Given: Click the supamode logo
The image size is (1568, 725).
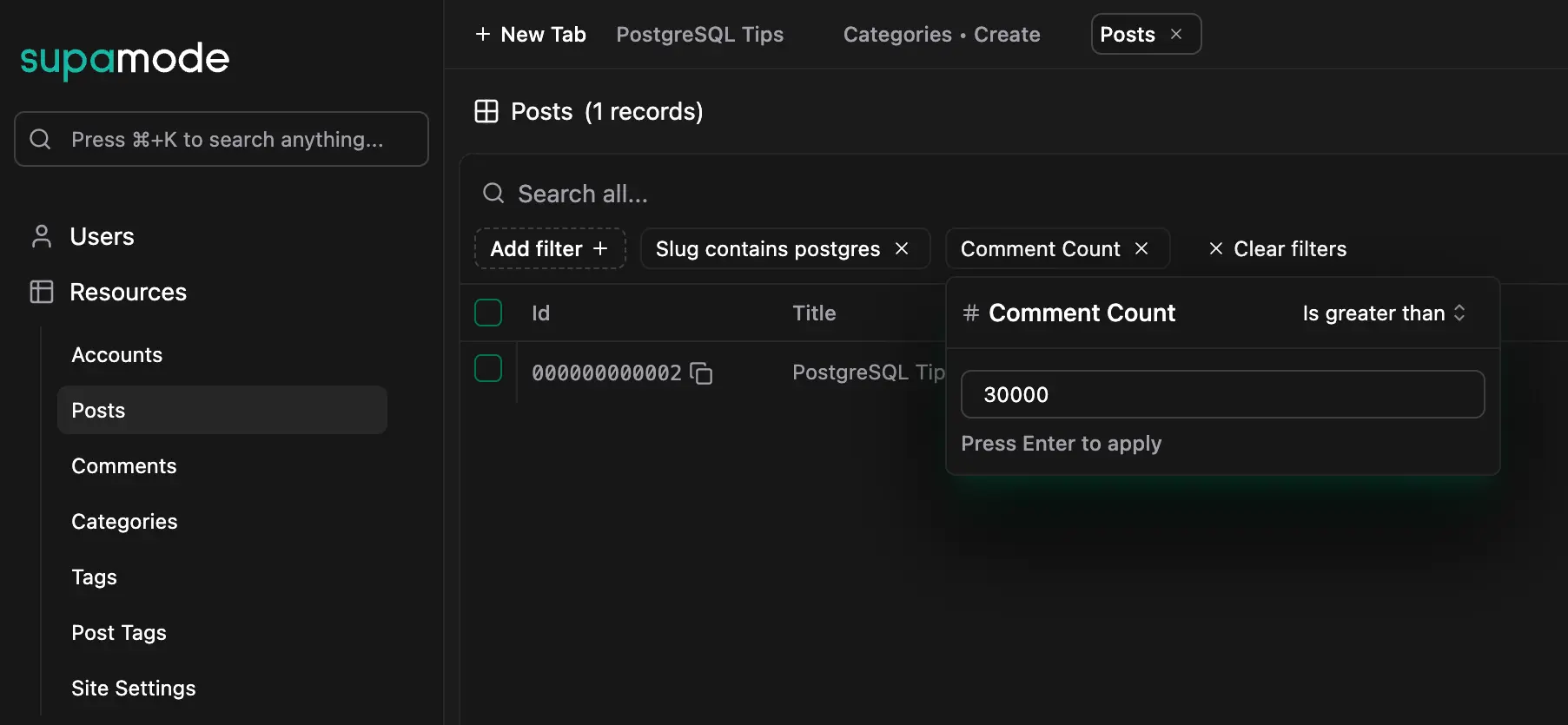Looking at the screenshot, I should [x=125, y=60].
